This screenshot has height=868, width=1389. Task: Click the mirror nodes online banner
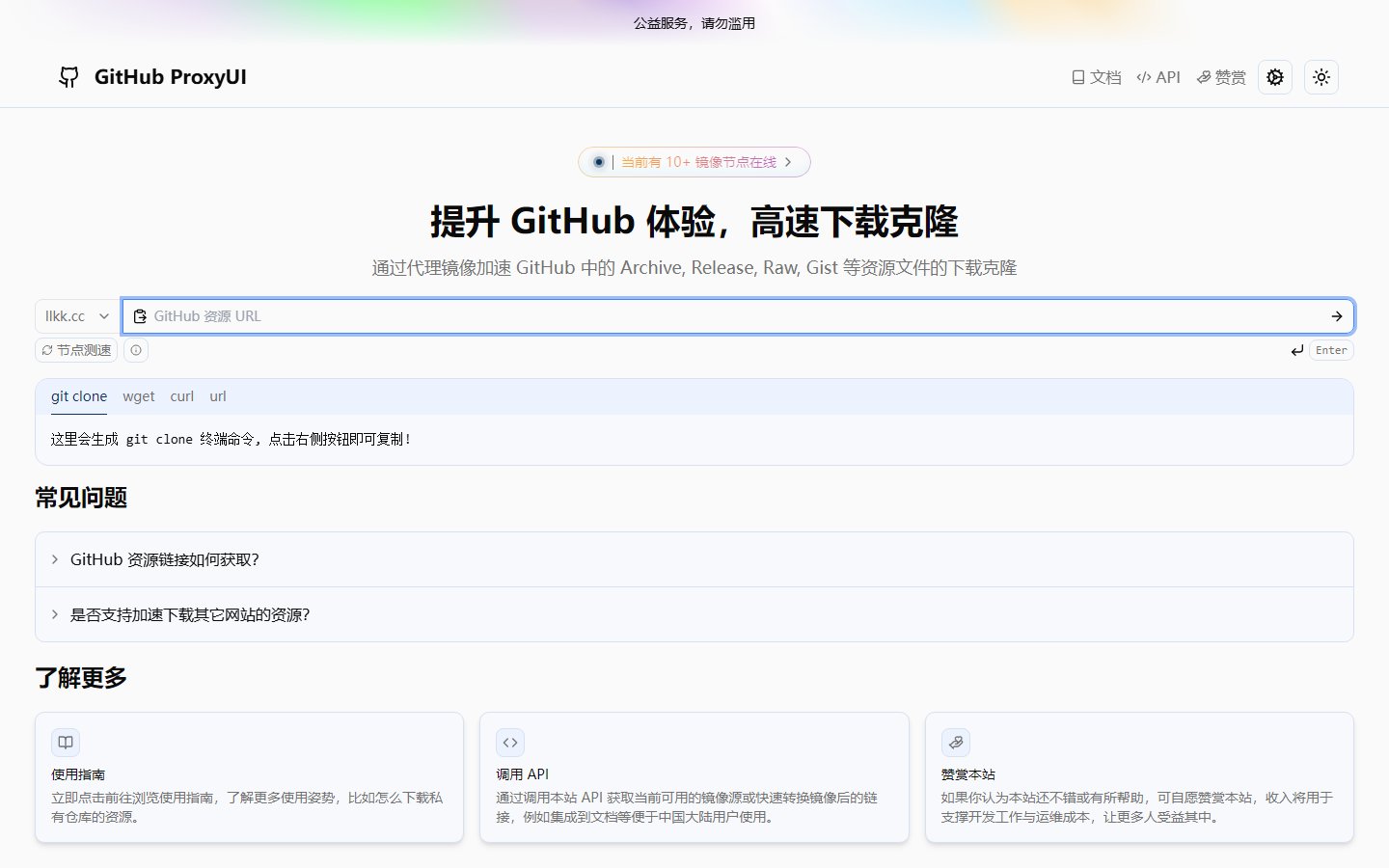pyautogui.click(x=694, y=162)
